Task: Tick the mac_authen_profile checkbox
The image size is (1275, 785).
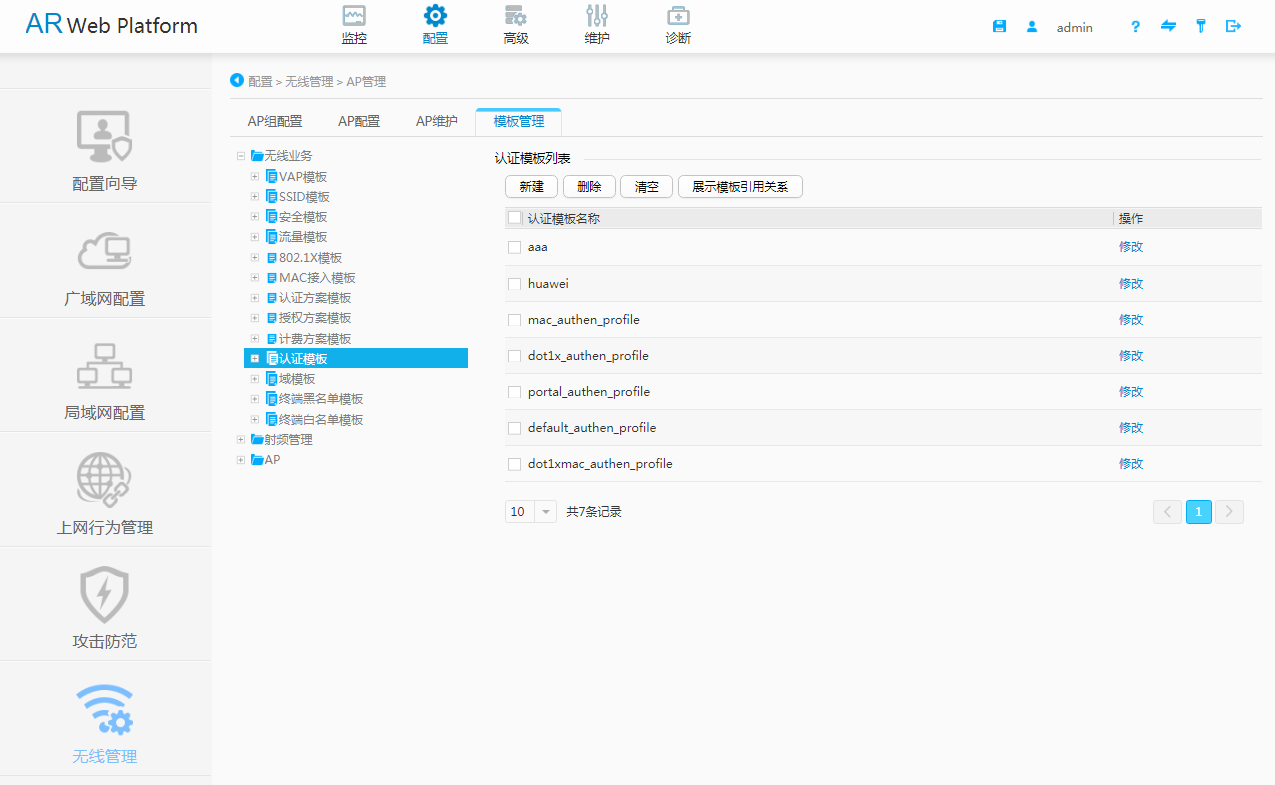Action: (x=514, y=320)
